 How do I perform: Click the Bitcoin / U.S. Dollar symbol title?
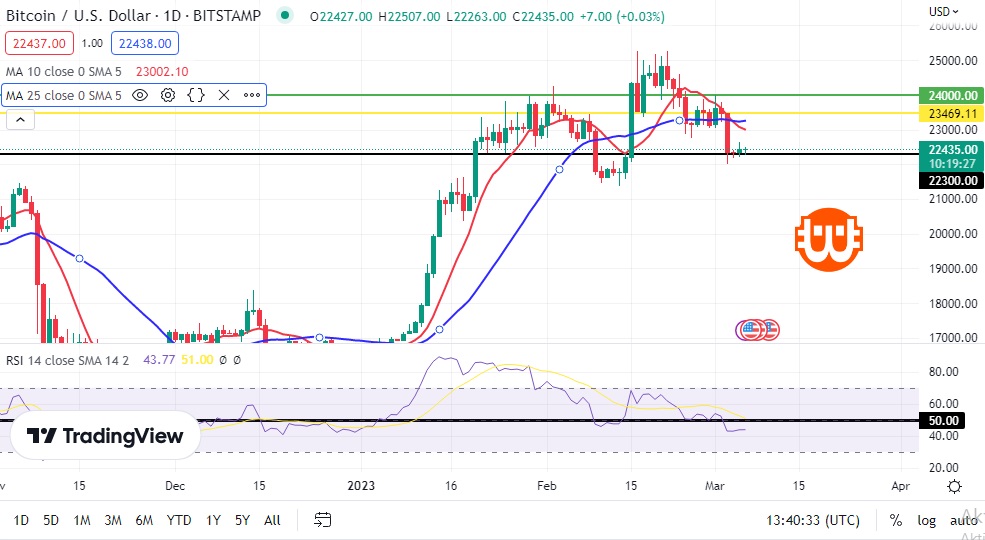coord(133,16)
